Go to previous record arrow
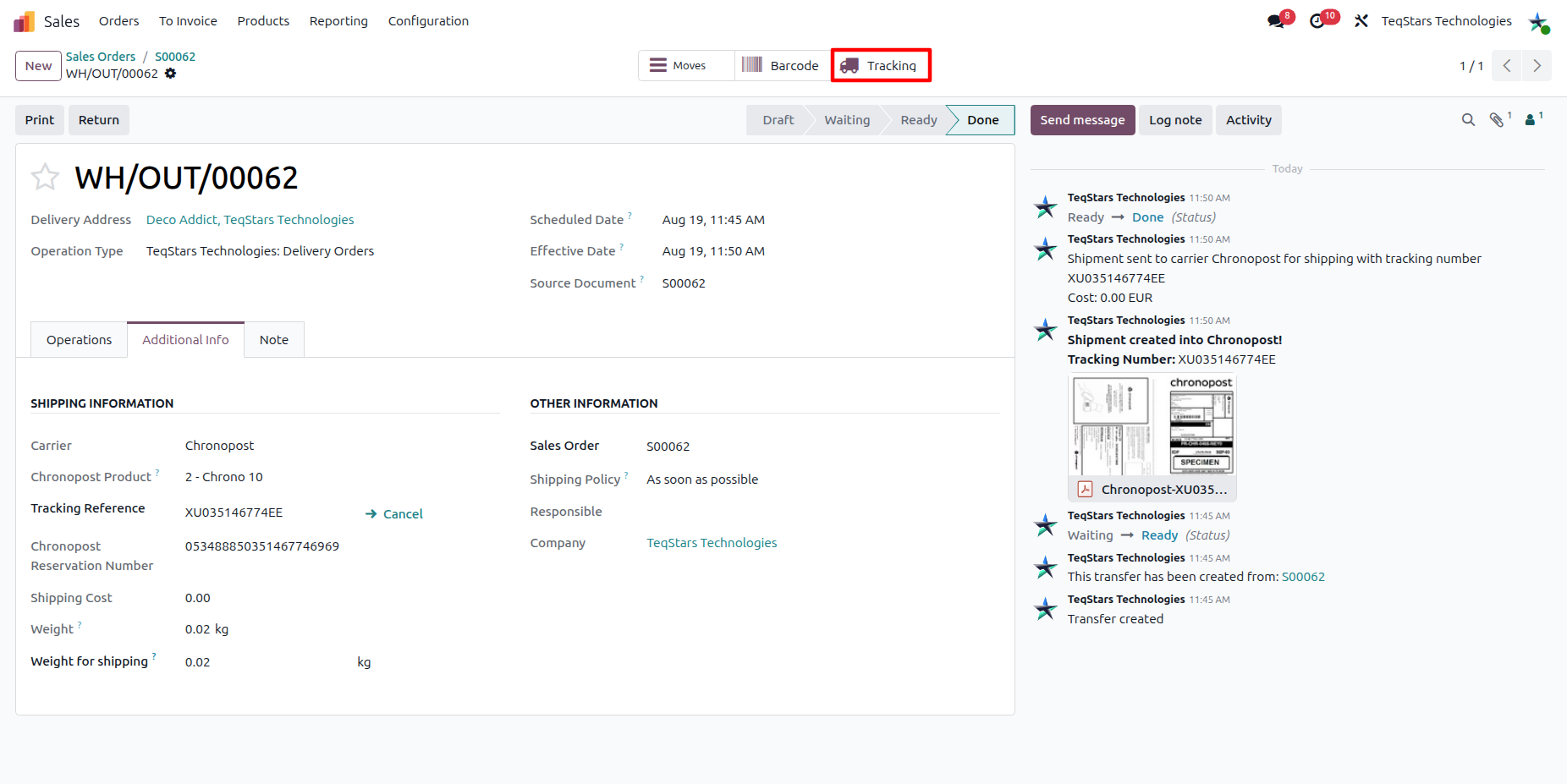This screenshot has width=1567, height=784. [1507, 66]
